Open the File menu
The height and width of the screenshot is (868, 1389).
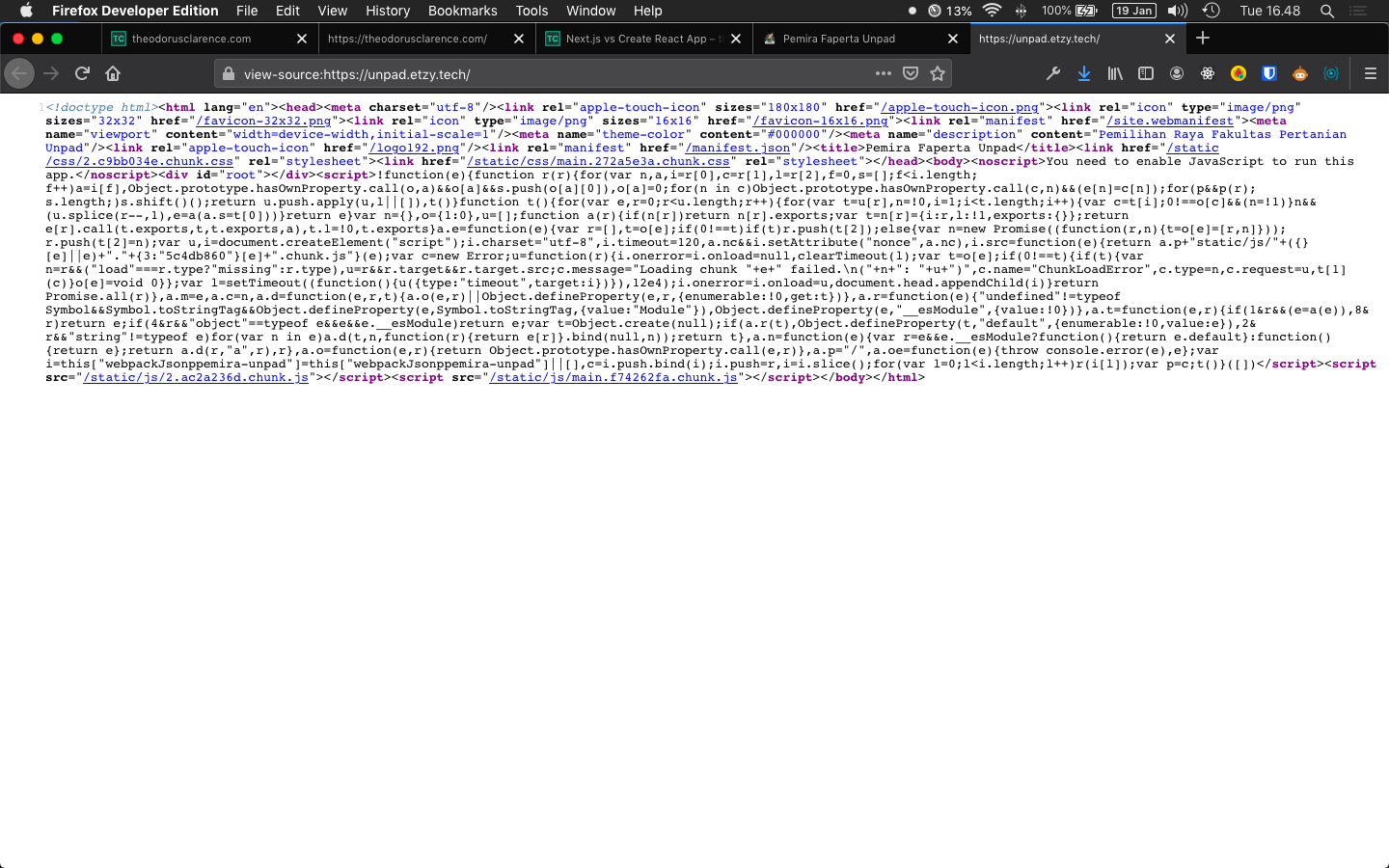tap(247, 11)
